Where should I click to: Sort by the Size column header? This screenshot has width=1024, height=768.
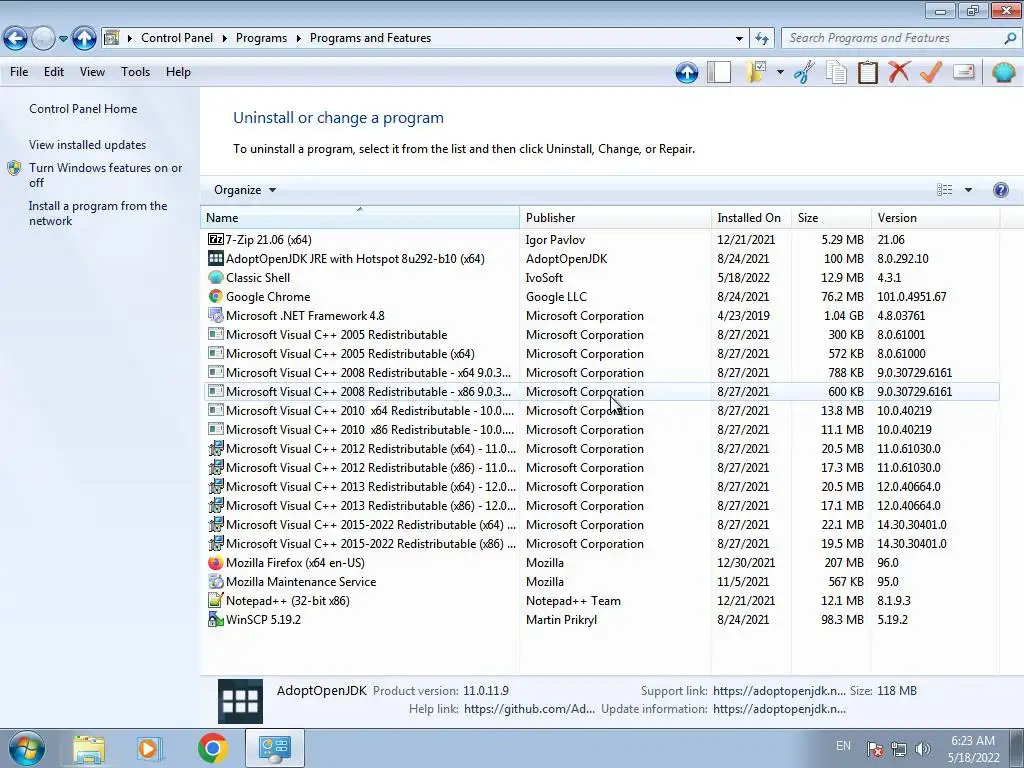[x=831, y=218]
